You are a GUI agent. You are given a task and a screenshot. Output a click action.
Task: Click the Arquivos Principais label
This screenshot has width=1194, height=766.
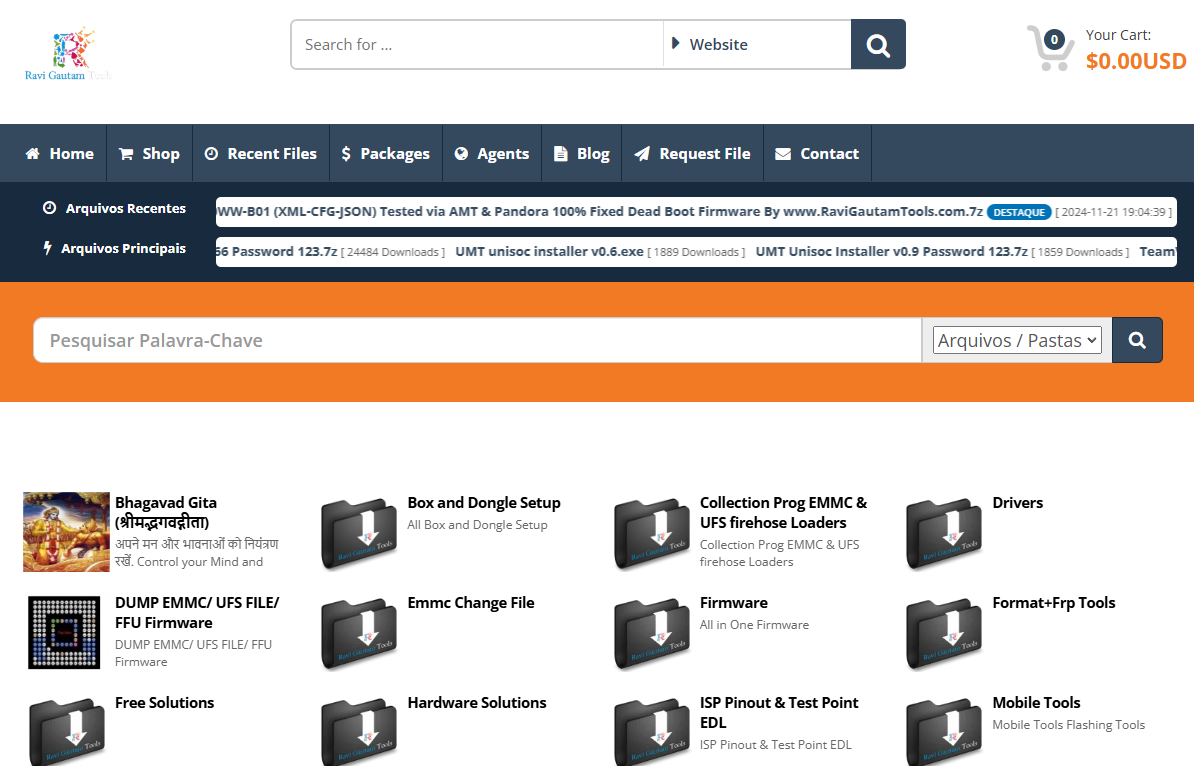click(123, 248)
